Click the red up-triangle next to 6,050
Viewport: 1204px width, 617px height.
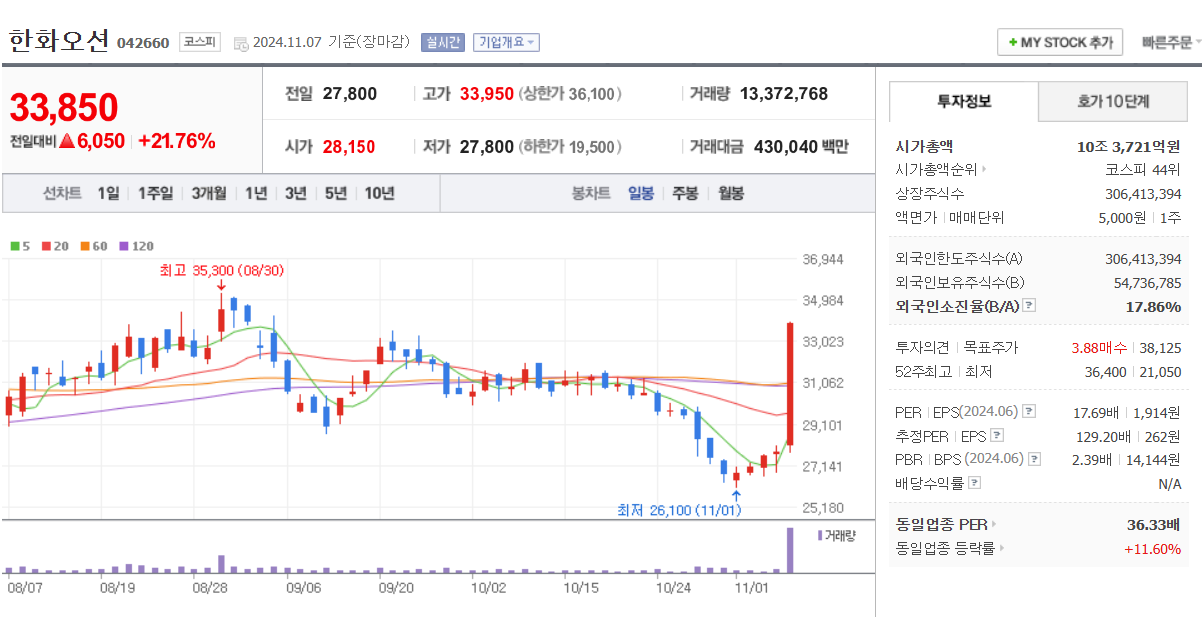pos(67,142)
